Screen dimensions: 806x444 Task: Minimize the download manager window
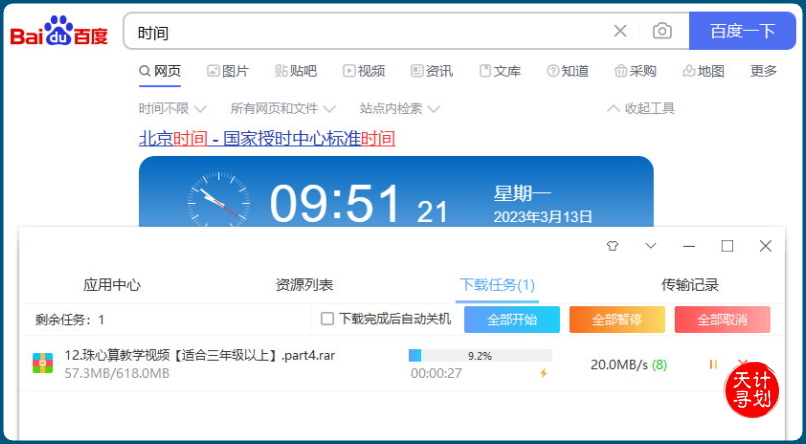(x=689, y=246)
